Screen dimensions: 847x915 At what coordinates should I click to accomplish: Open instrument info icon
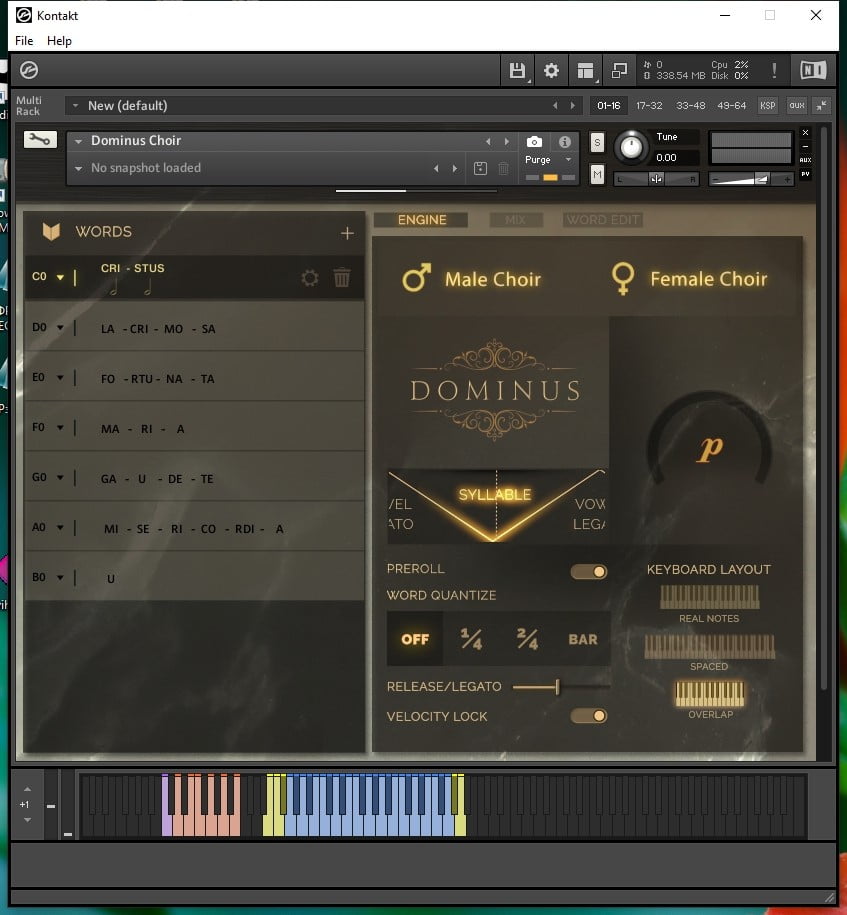(564, 142)
